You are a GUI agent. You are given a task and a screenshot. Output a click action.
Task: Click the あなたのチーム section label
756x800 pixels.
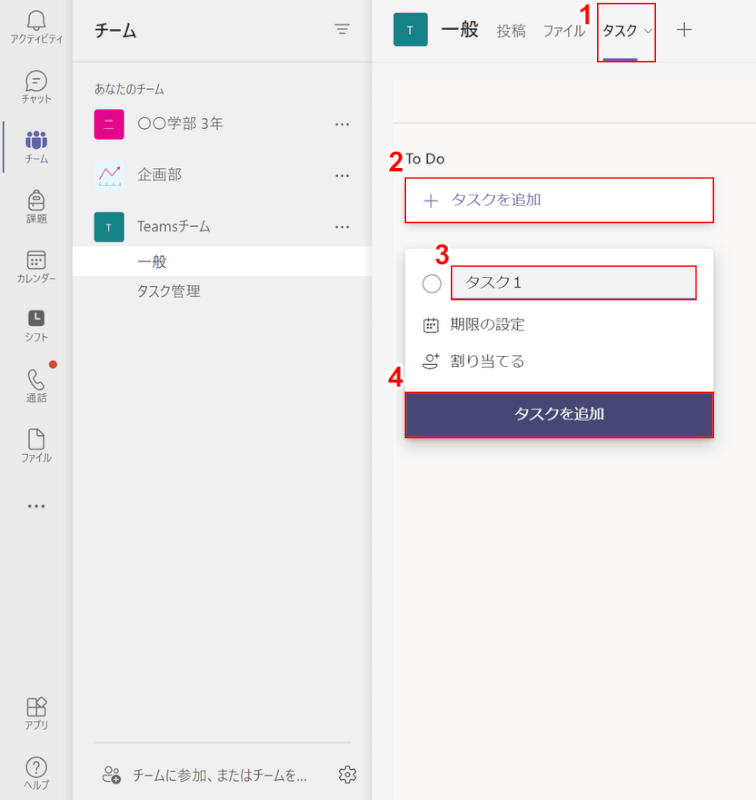point(129,89)
